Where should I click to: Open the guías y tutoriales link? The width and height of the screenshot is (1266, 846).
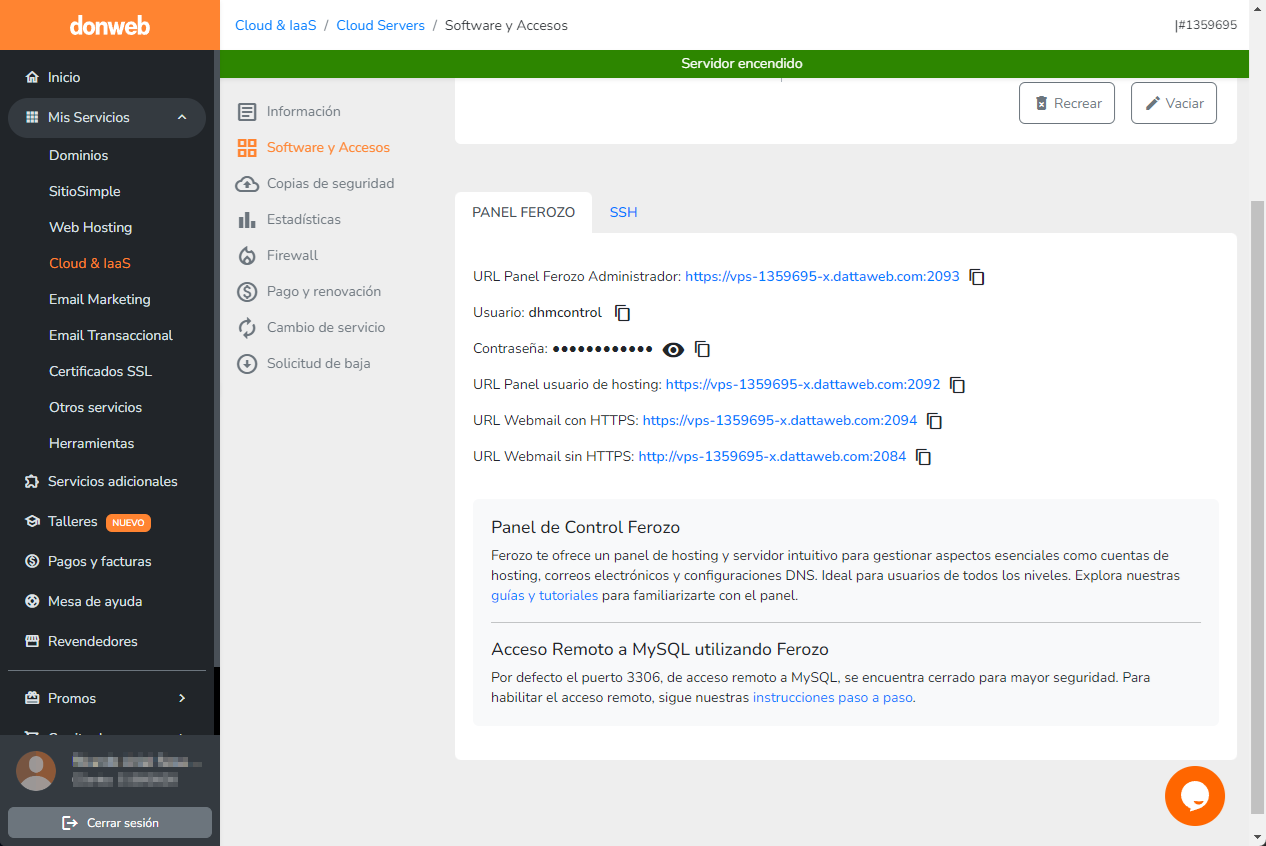click(x=545, y=596)
